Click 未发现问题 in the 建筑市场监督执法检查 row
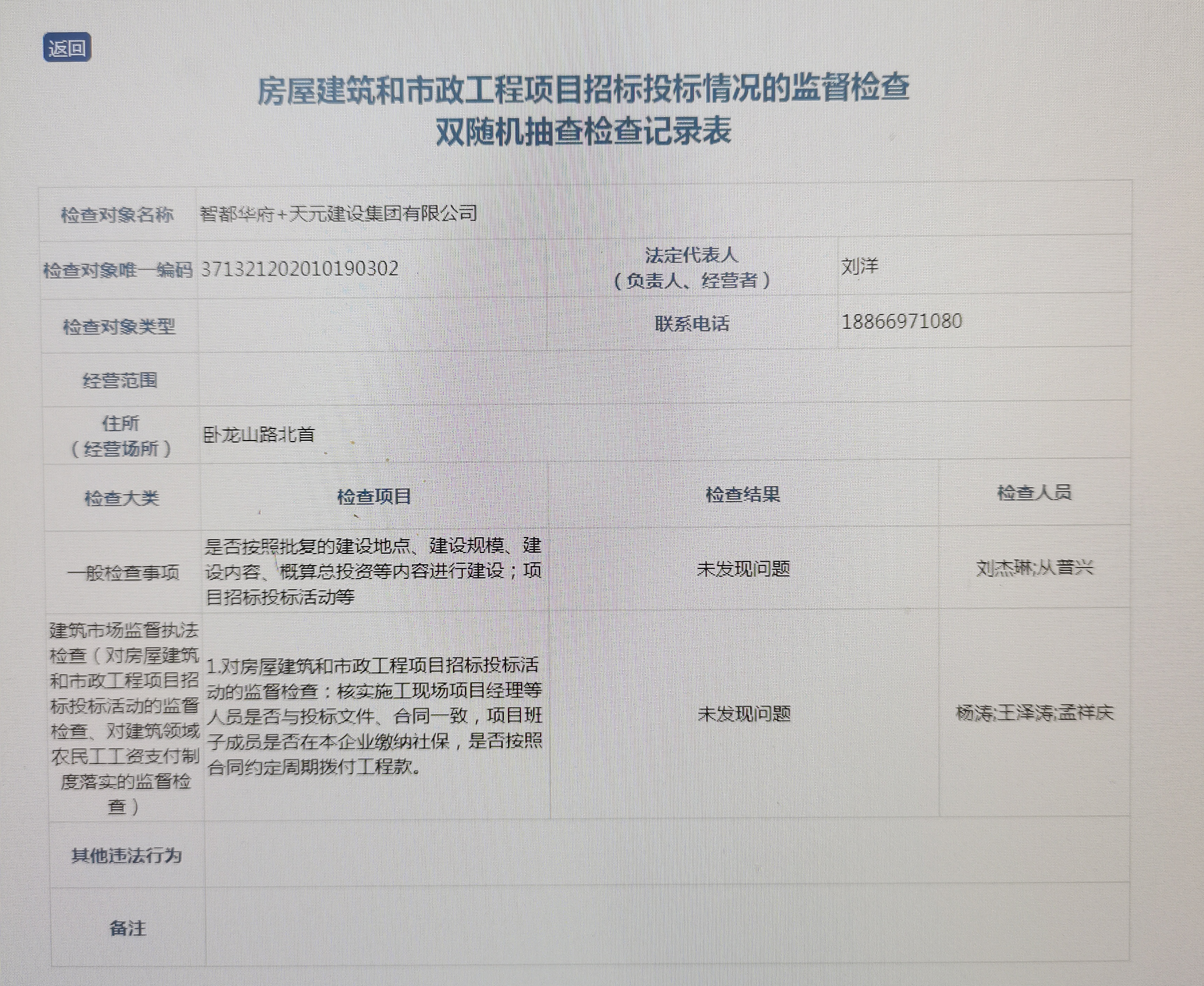This screenshot has width=1204, height=986. click(744, 713)
